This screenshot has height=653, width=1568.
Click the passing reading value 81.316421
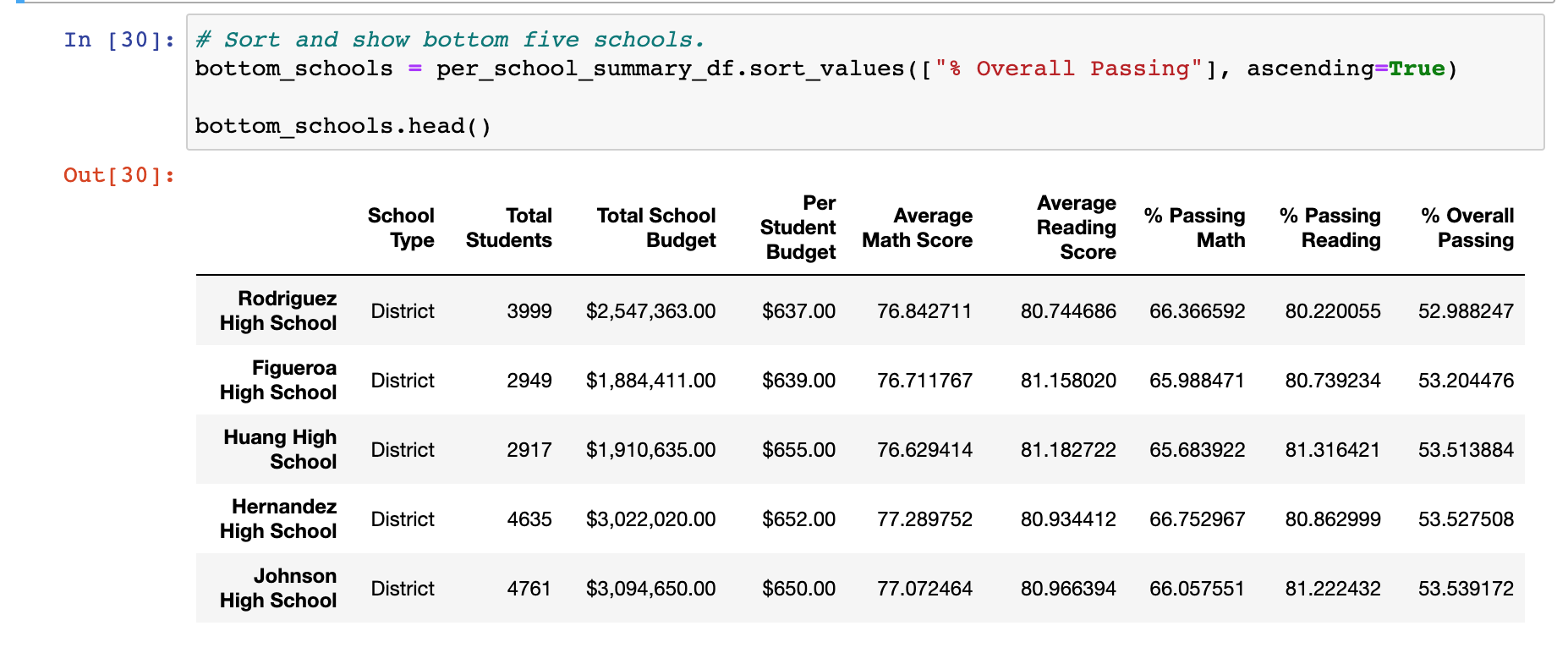pyautogui.click(x=1333, y=450)
